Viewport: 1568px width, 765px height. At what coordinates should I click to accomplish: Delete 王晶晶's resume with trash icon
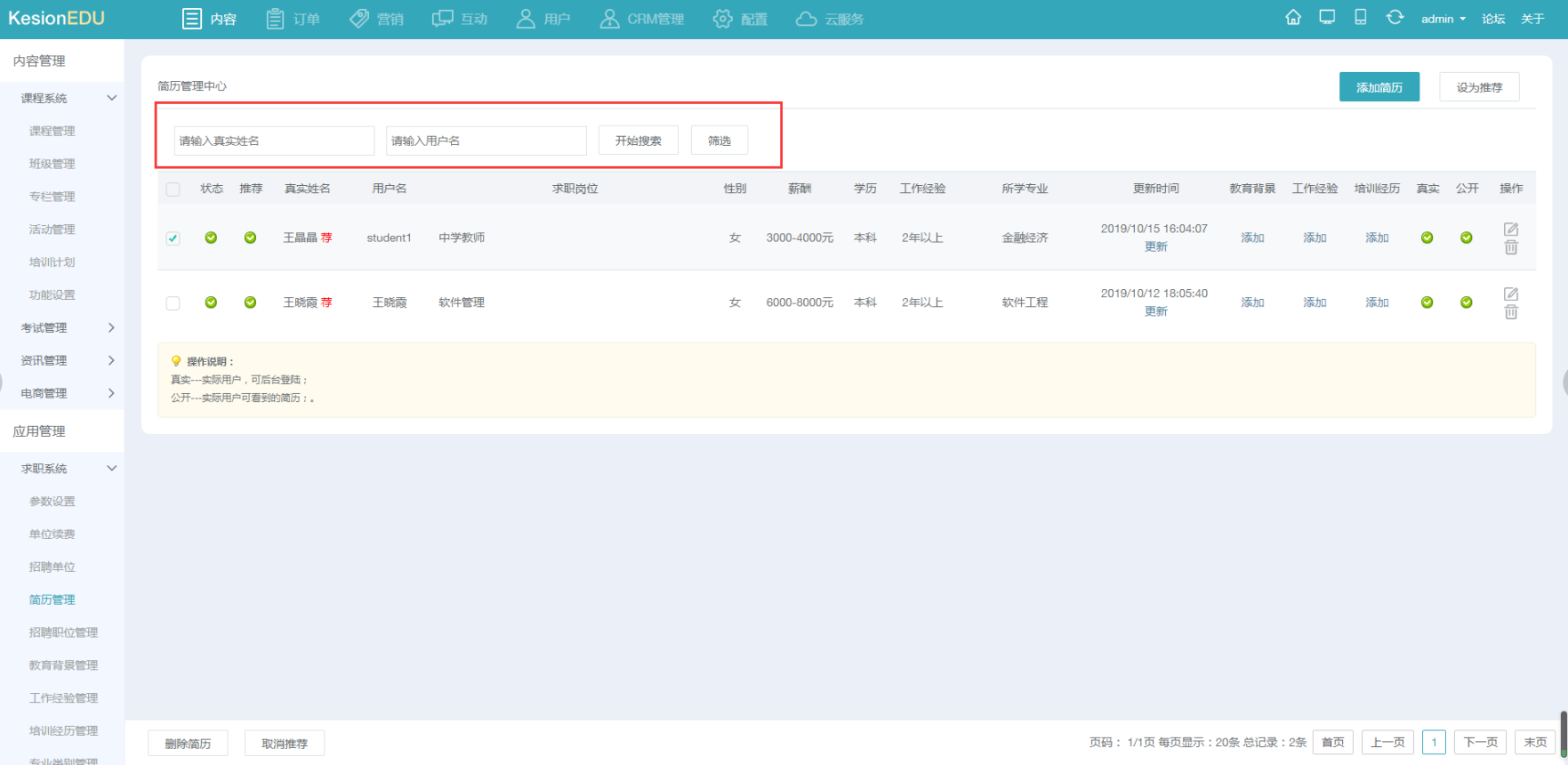point(1511,247)
